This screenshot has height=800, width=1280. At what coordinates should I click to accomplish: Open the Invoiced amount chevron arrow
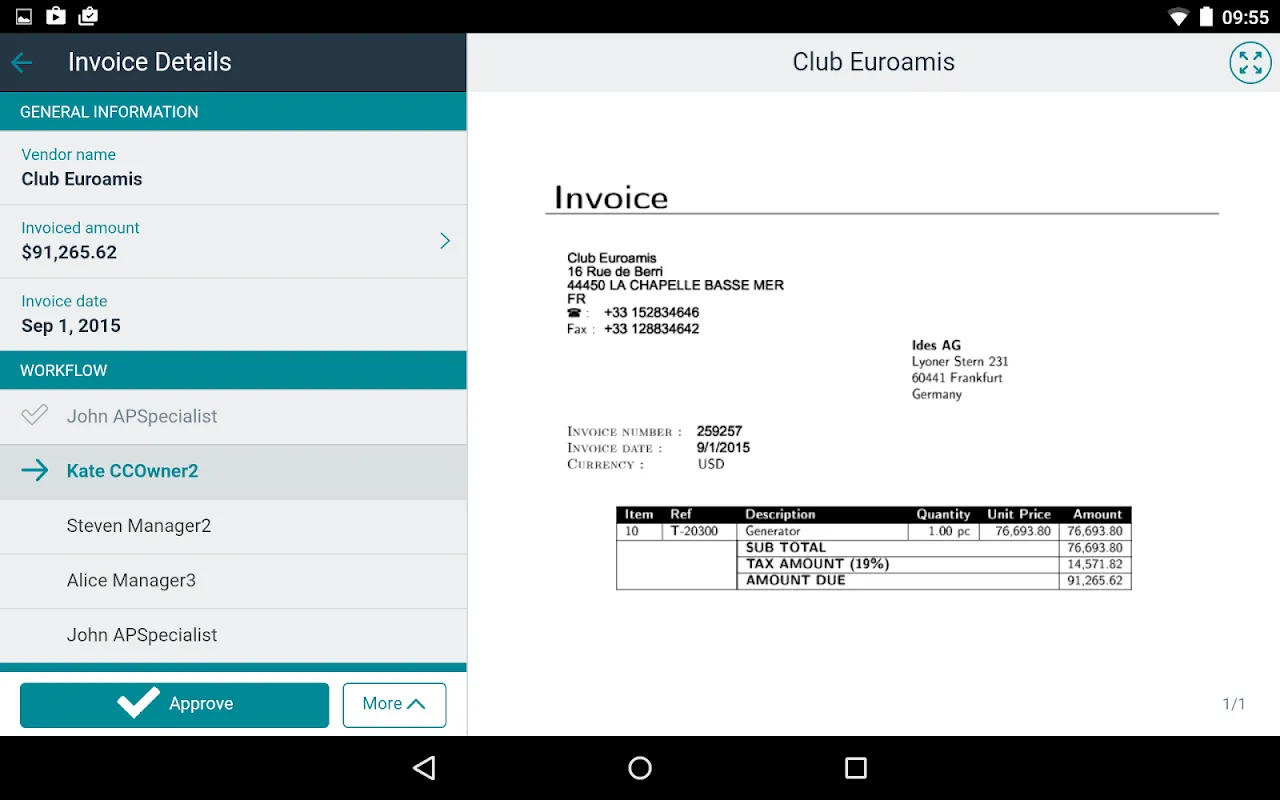[445, 241]
